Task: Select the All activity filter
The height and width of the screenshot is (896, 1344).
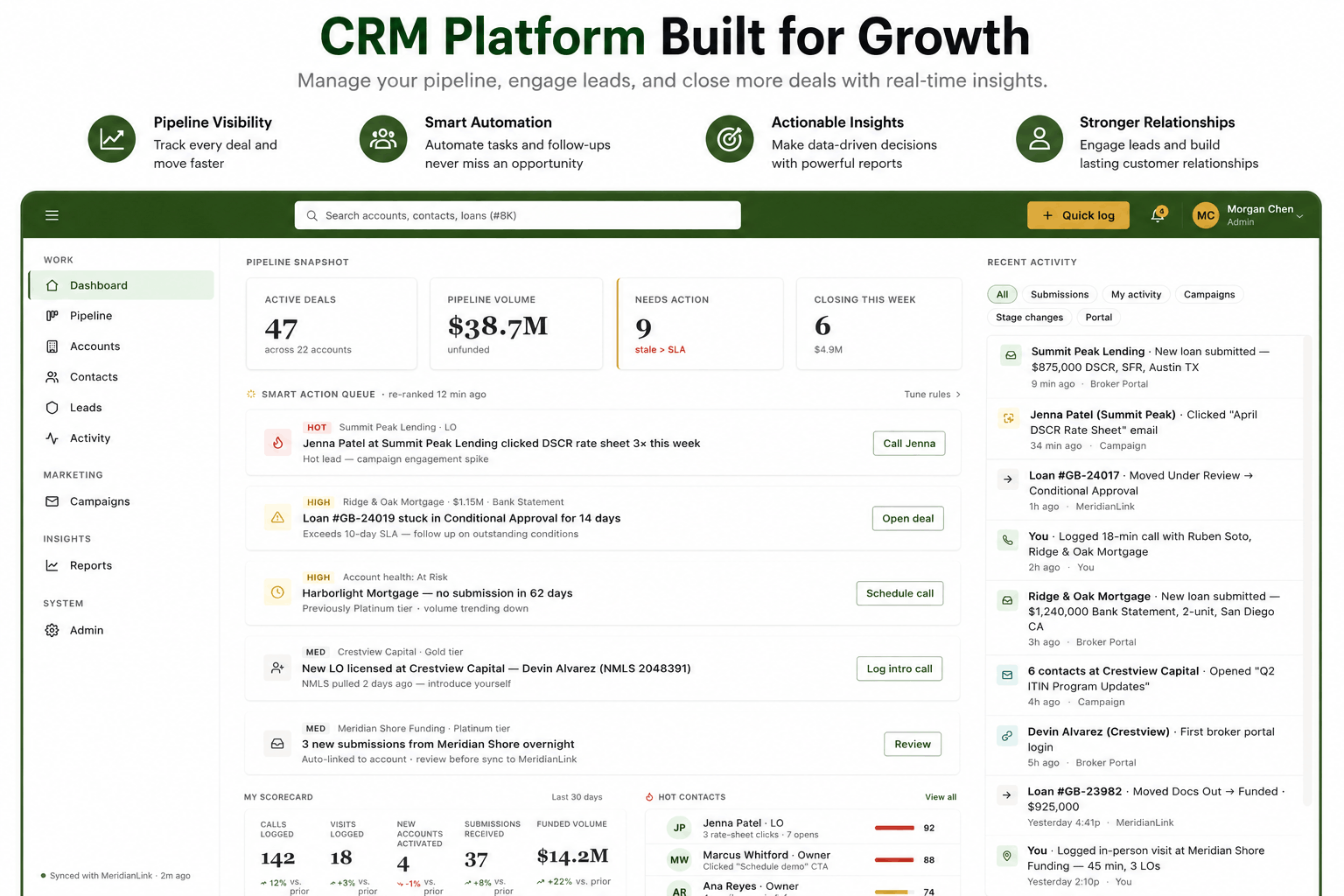Action: pos(1003,295)
